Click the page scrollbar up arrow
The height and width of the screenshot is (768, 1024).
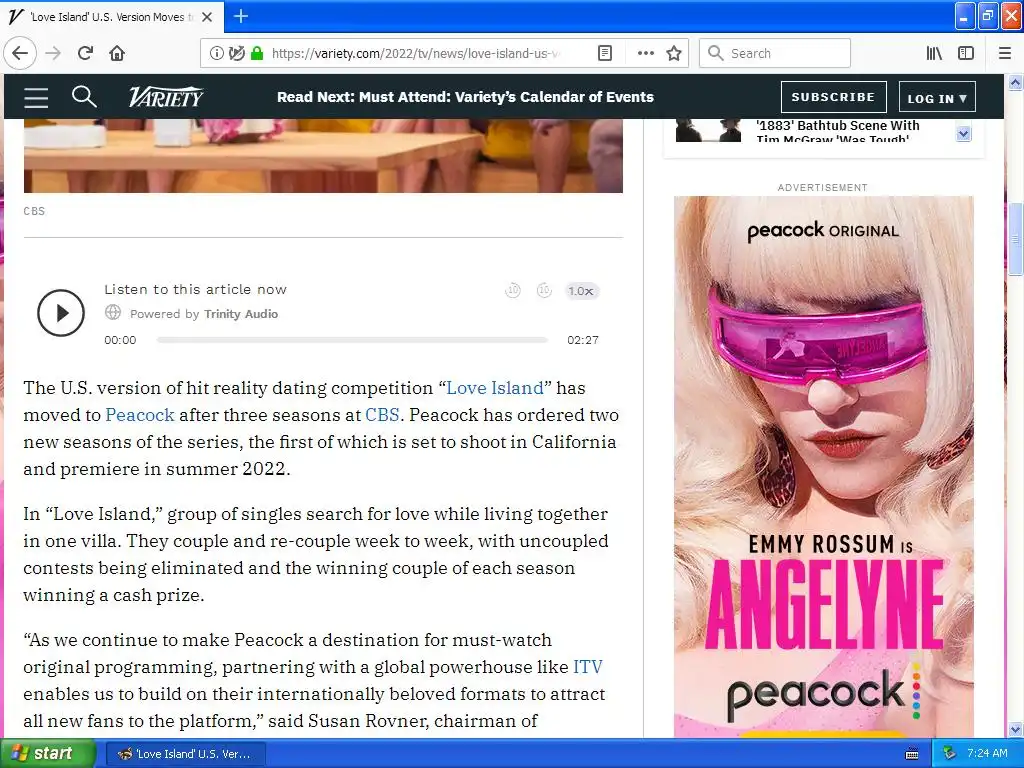point(1015,82)
